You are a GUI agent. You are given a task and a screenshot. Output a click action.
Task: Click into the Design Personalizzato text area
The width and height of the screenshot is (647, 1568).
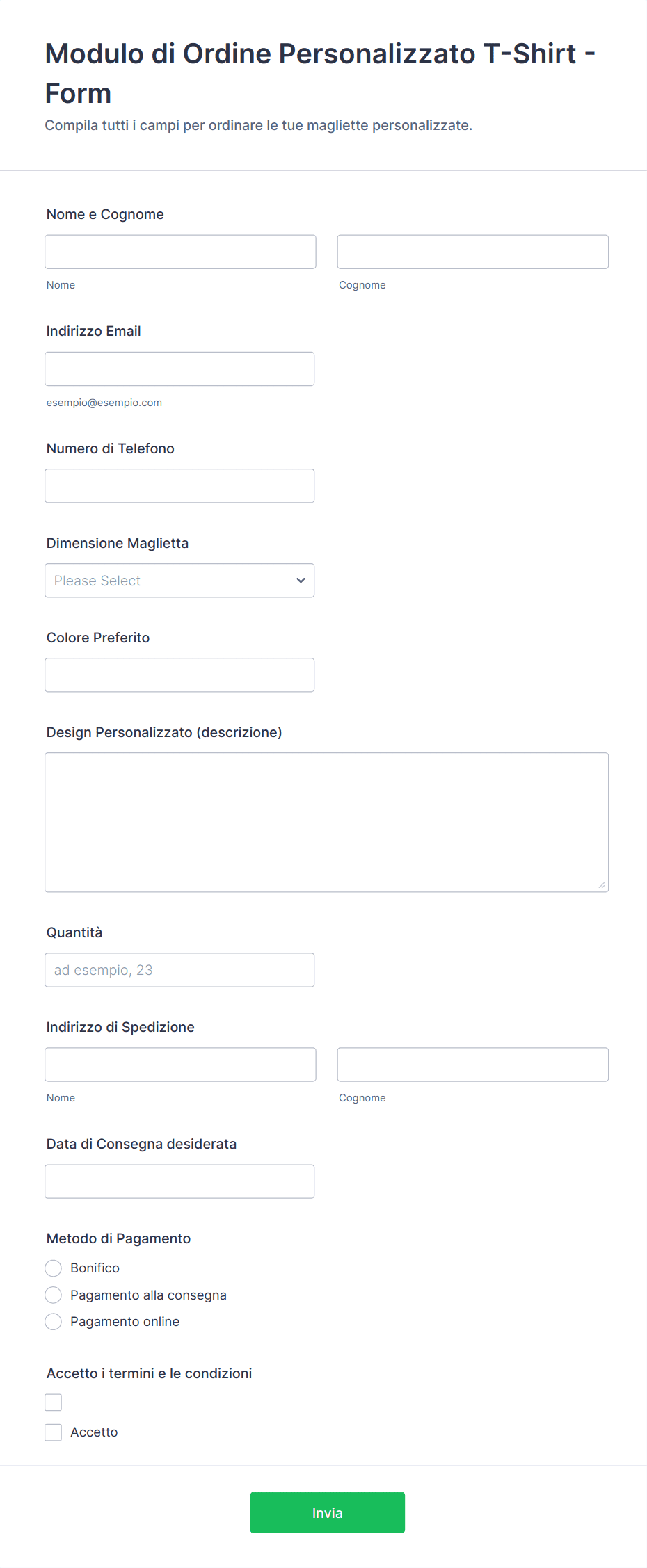[326, 822]
